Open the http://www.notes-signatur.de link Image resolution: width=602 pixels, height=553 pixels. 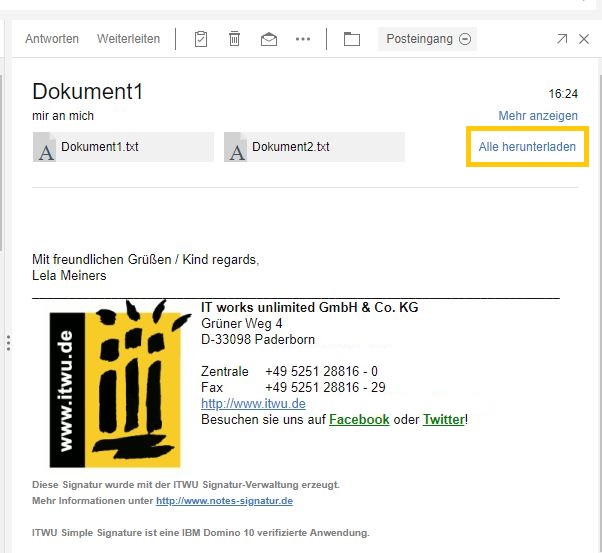[224, 501]
